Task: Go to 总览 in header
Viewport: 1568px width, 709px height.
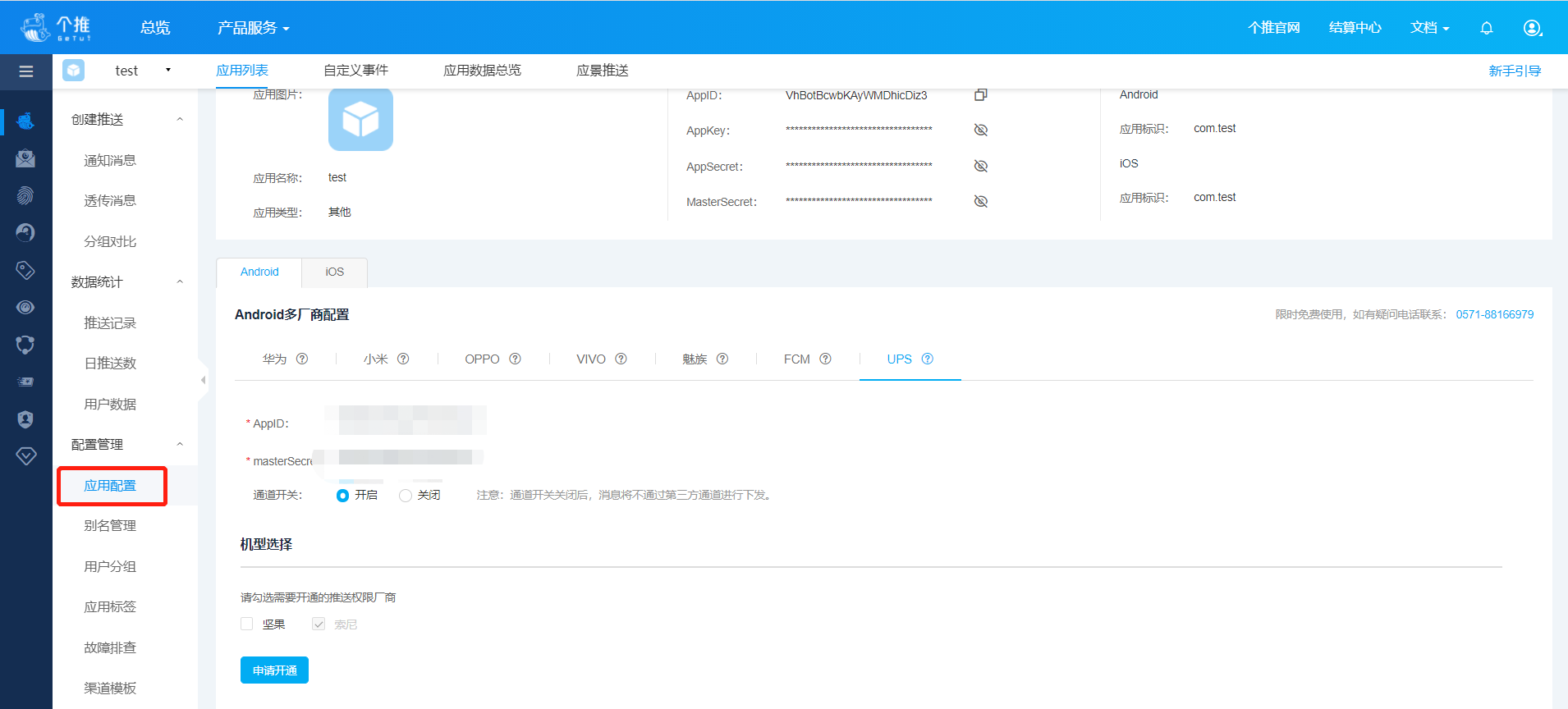Action: 155,28
